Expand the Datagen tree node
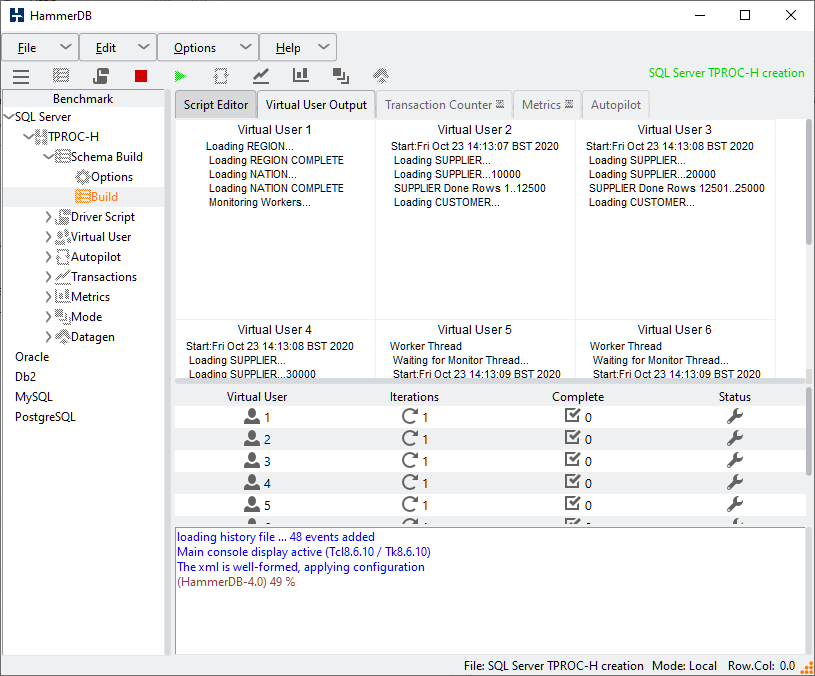Screen dimensions: 815x676 48,337
